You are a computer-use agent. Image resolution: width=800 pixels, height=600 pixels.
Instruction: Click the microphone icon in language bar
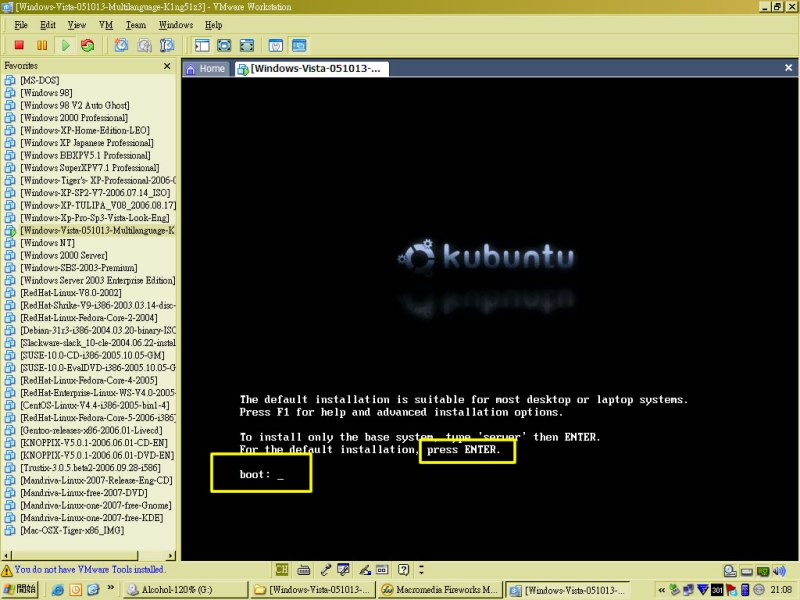tap(326, 569)
